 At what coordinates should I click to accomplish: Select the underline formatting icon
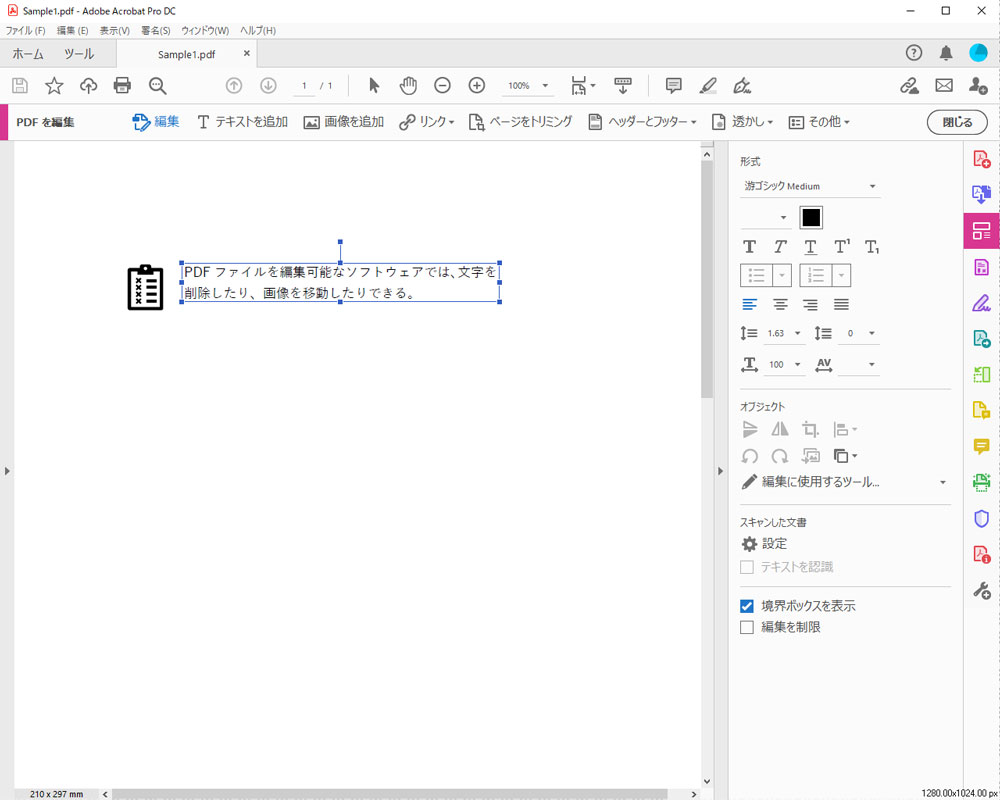[810, 247]
